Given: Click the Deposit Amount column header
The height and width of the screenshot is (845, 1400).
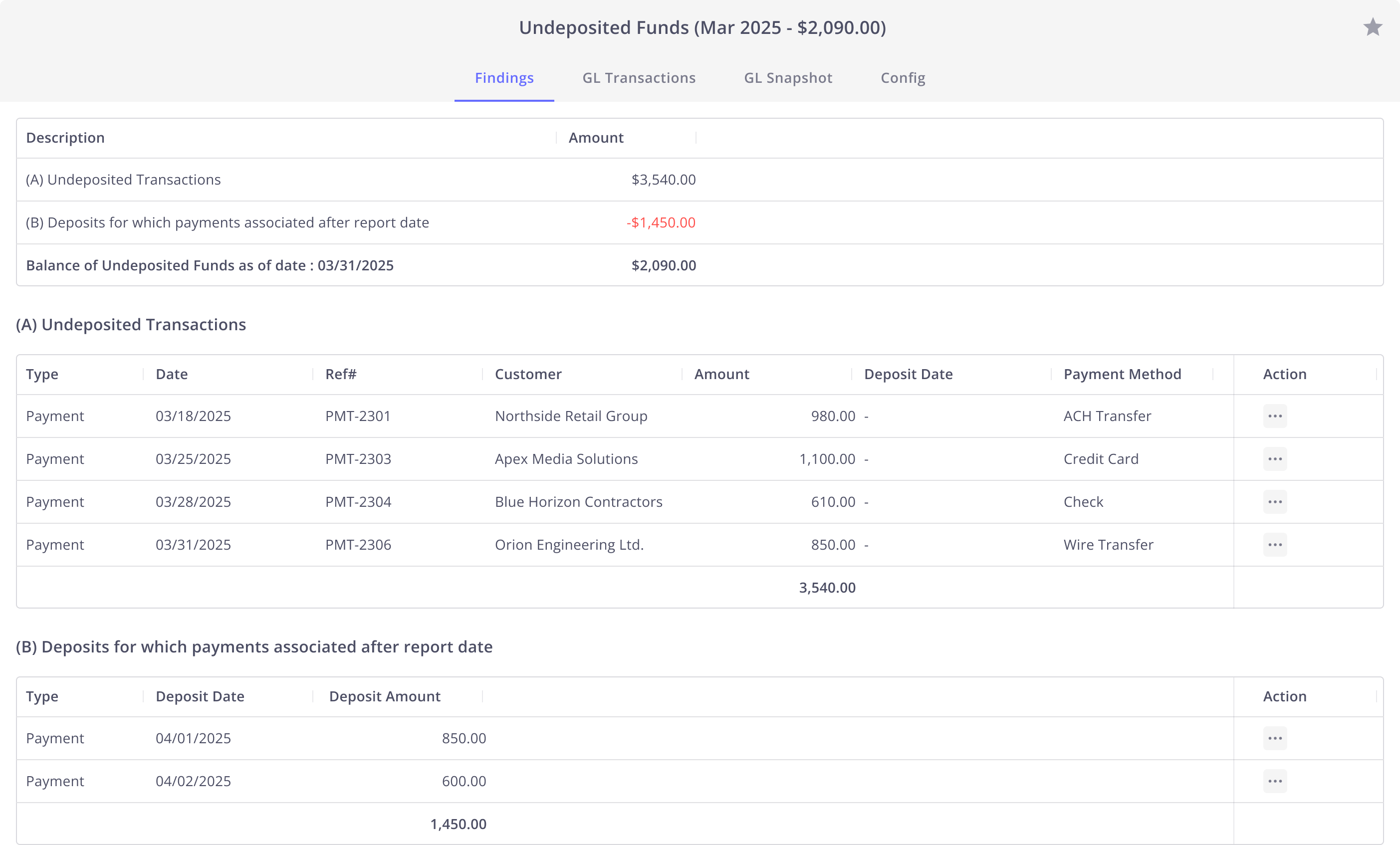Looking at the screenshot, I should point(385,696).
